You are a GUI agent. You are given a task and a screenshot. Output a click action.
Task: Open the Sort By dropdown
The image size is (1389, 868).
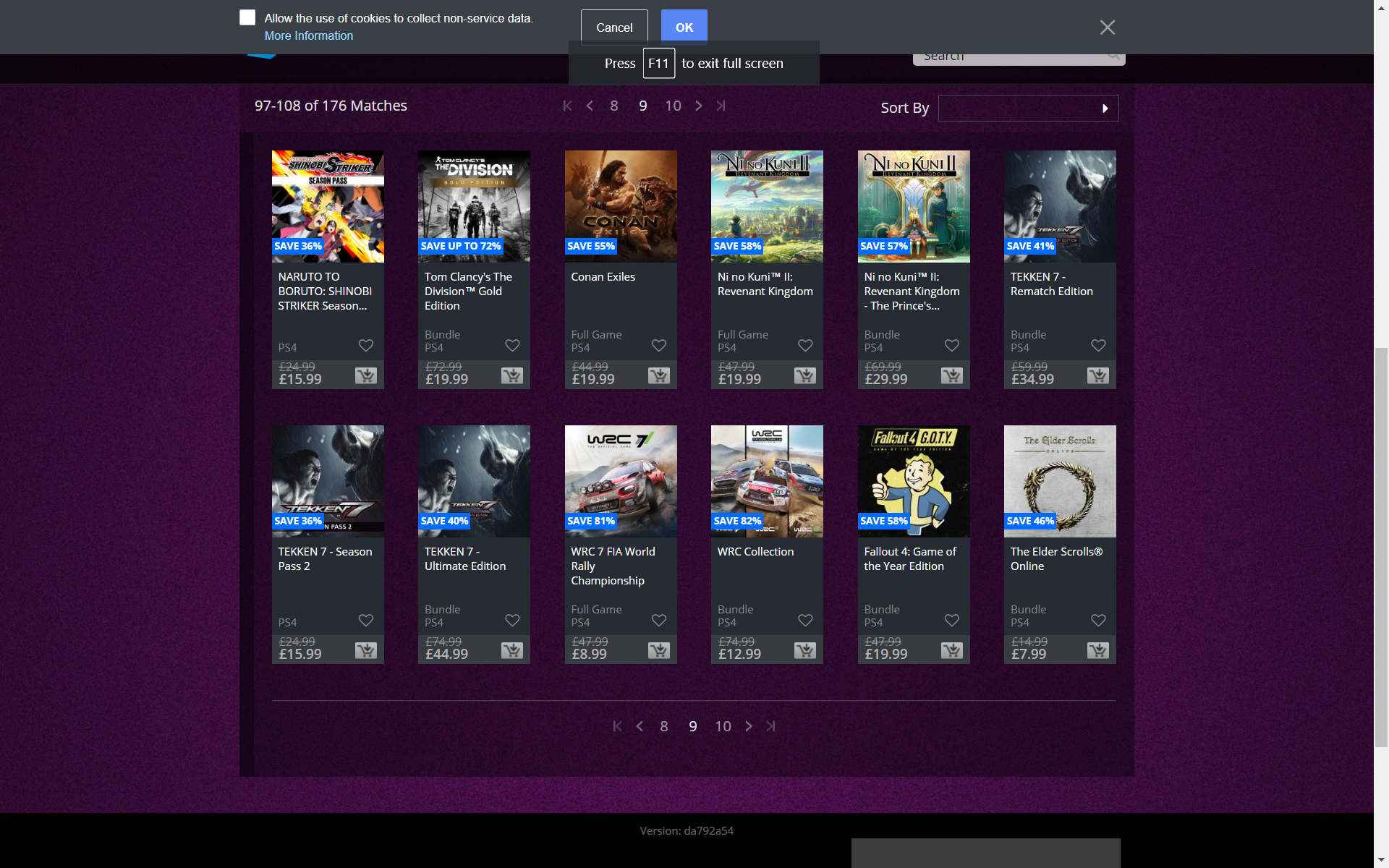1028,108
